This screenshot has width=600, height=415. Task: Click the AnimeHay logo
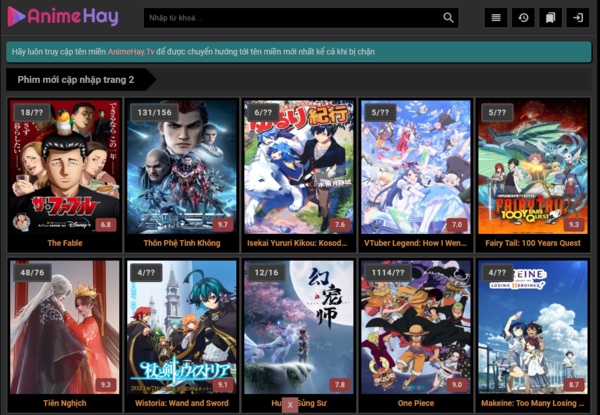click(x=63, y=17)
